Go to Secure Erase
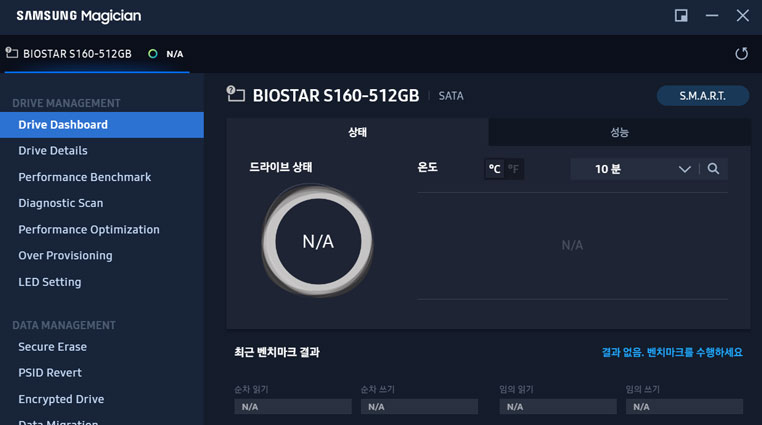 pyautogui.click(x=52, y=347)
